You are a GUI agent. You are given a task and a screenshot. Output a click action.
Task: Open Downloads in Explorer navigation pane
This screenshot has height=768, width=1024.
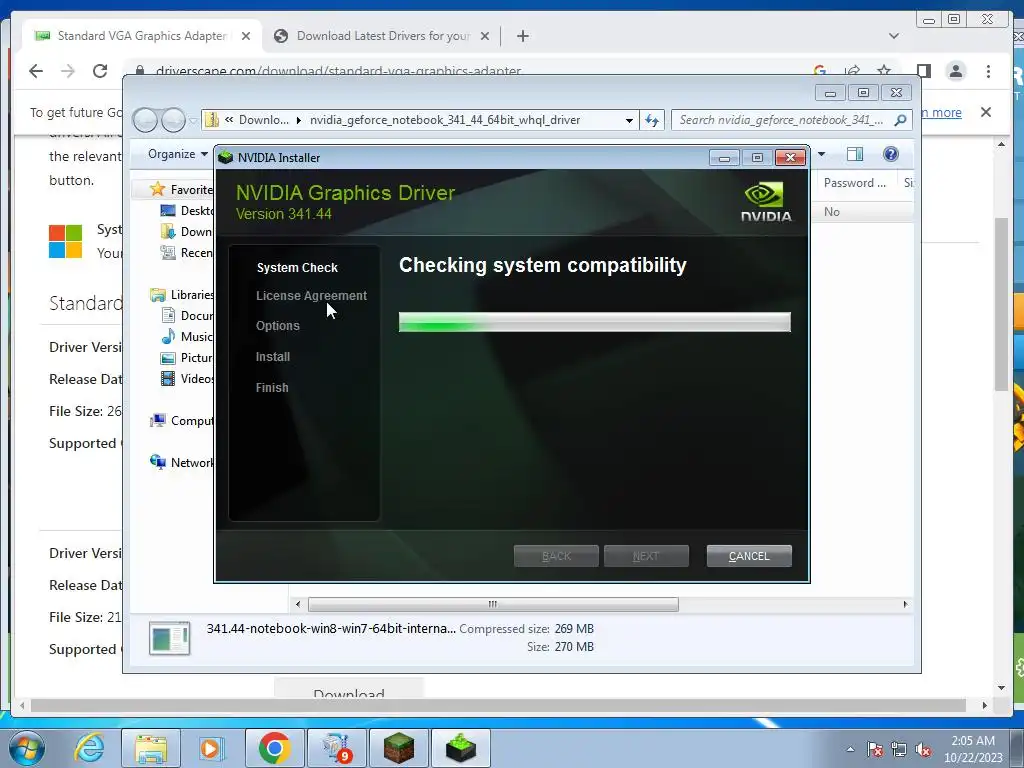coord(187,231)
